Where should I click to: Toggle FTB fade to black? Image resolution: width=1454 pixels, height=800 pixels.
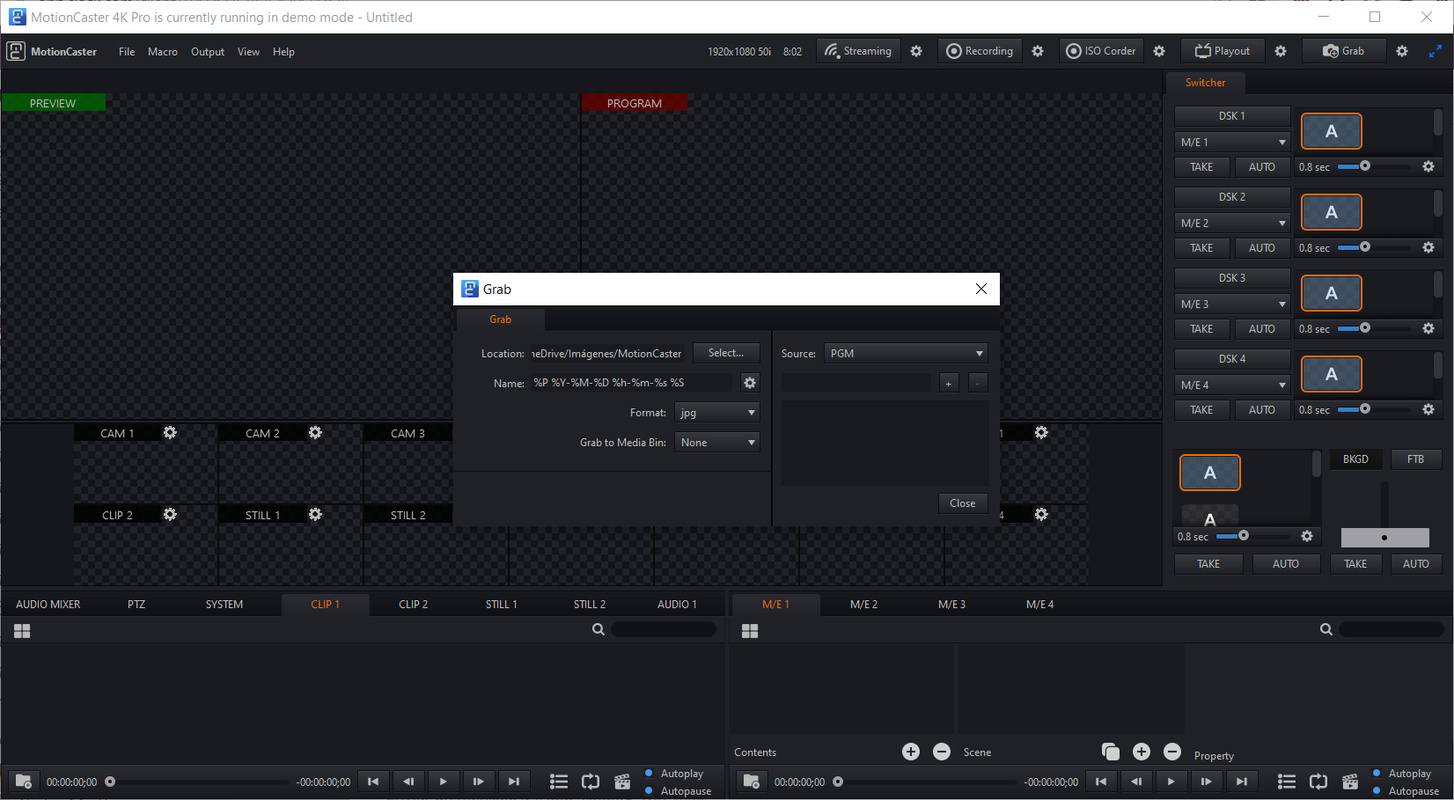(1415, 459)
